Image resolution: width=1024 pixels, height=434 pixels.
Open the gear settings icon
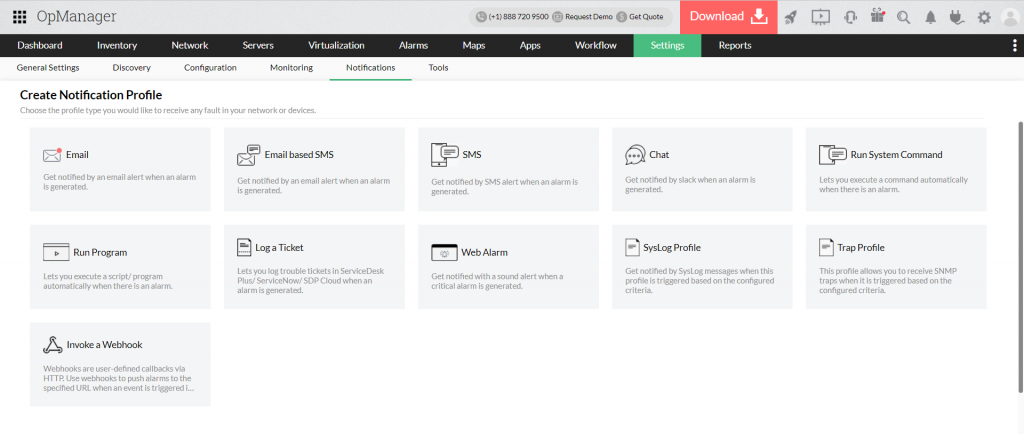point(984,17)
